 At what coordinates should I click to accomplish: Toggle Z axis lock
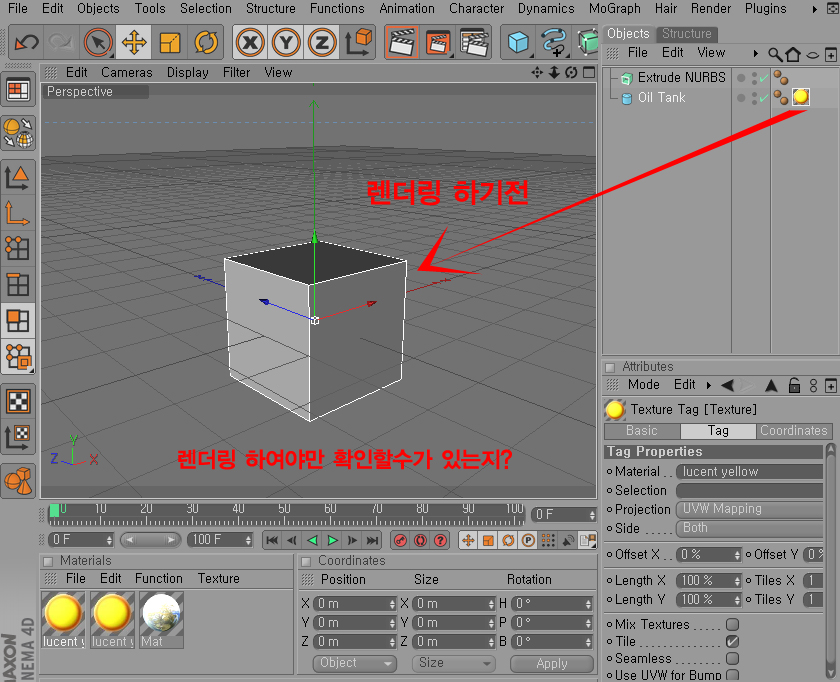tap(321, 42)
